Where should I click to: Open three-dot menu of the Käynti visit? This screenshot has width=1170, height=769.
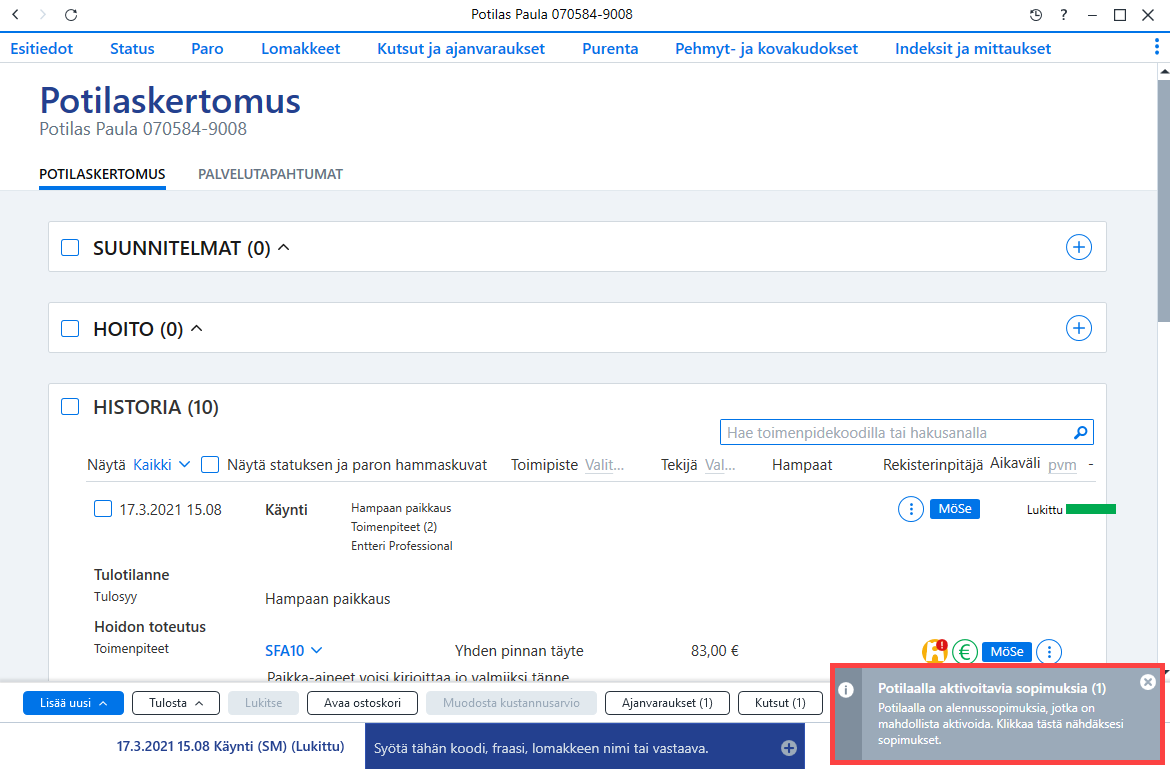(910, 509)
